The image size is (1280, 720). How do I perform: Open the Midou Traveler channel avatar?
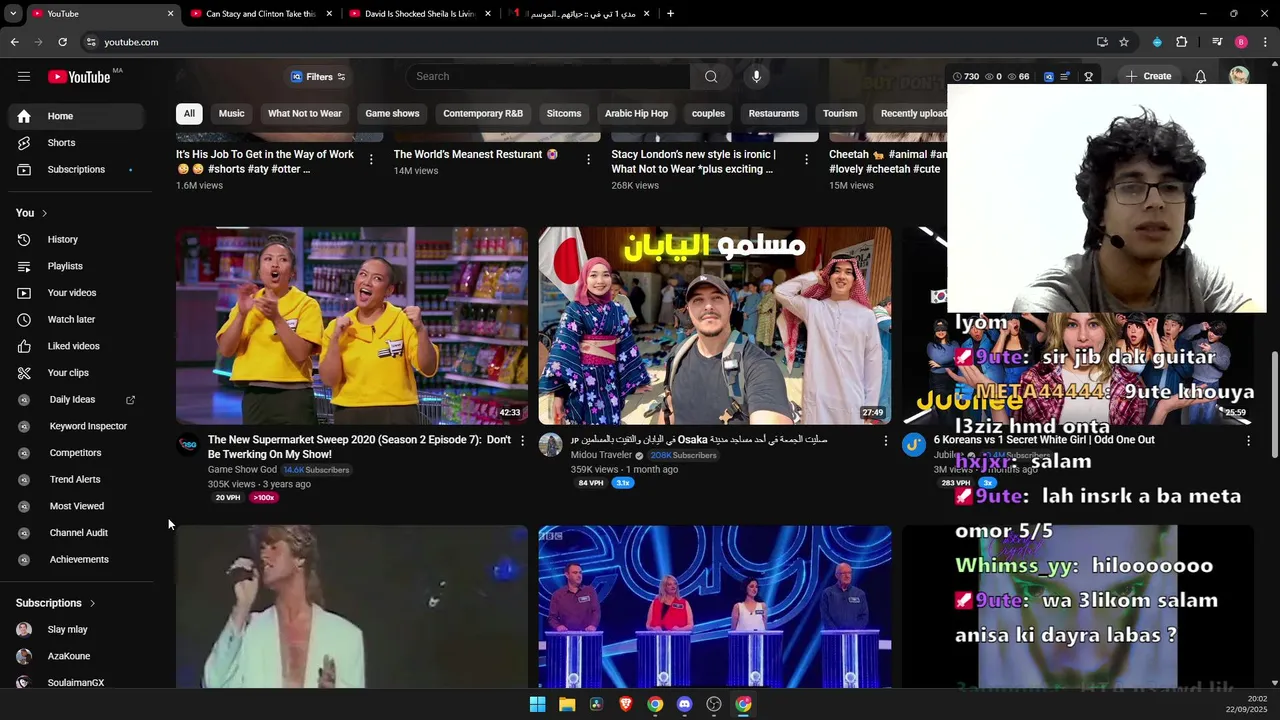click(551, 445)
